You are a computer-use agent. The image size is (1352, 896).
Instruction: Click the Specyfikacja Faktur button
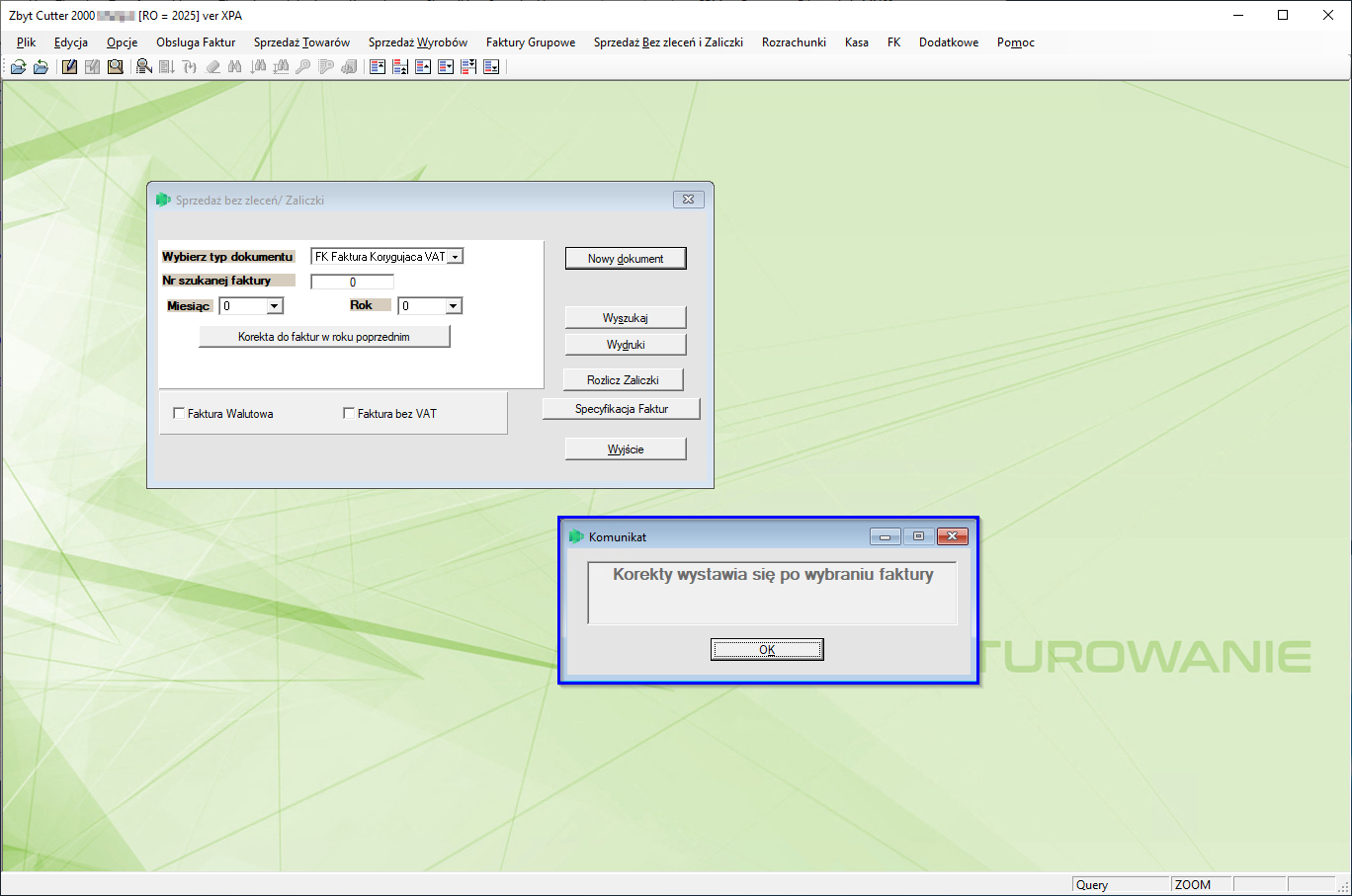(622, 408)
